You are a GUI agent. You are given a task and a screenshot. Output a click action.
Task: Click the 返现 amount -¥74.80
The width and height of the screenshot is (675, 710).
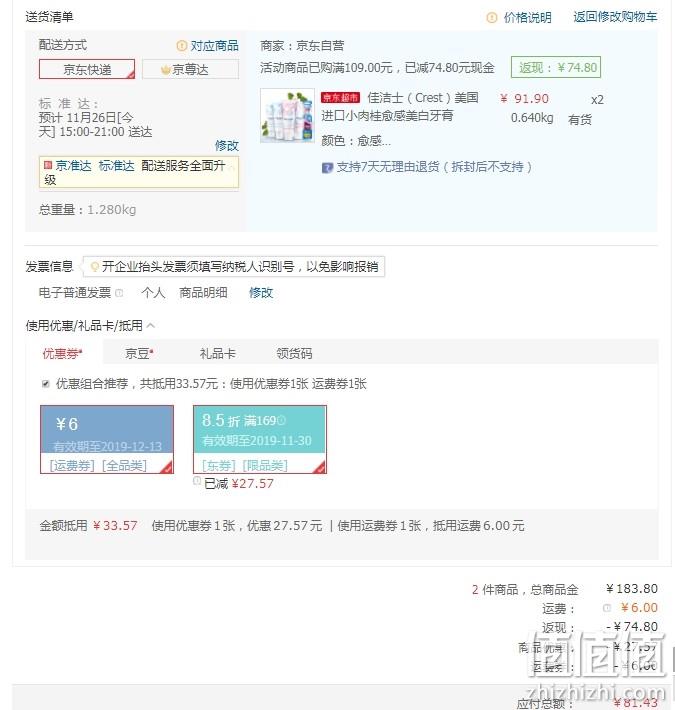click(632, 627)
